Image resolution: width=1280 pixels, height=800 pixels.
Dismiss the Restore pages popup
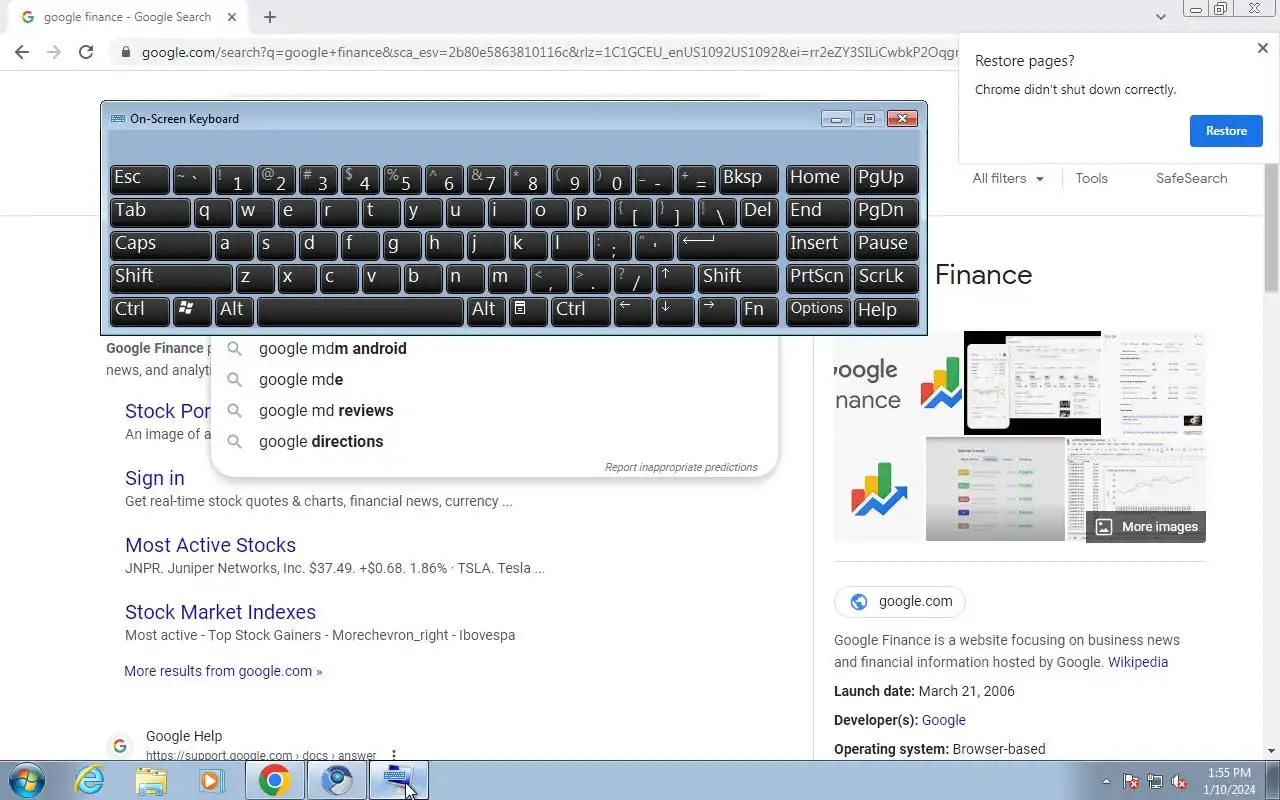coord(1262,48)
